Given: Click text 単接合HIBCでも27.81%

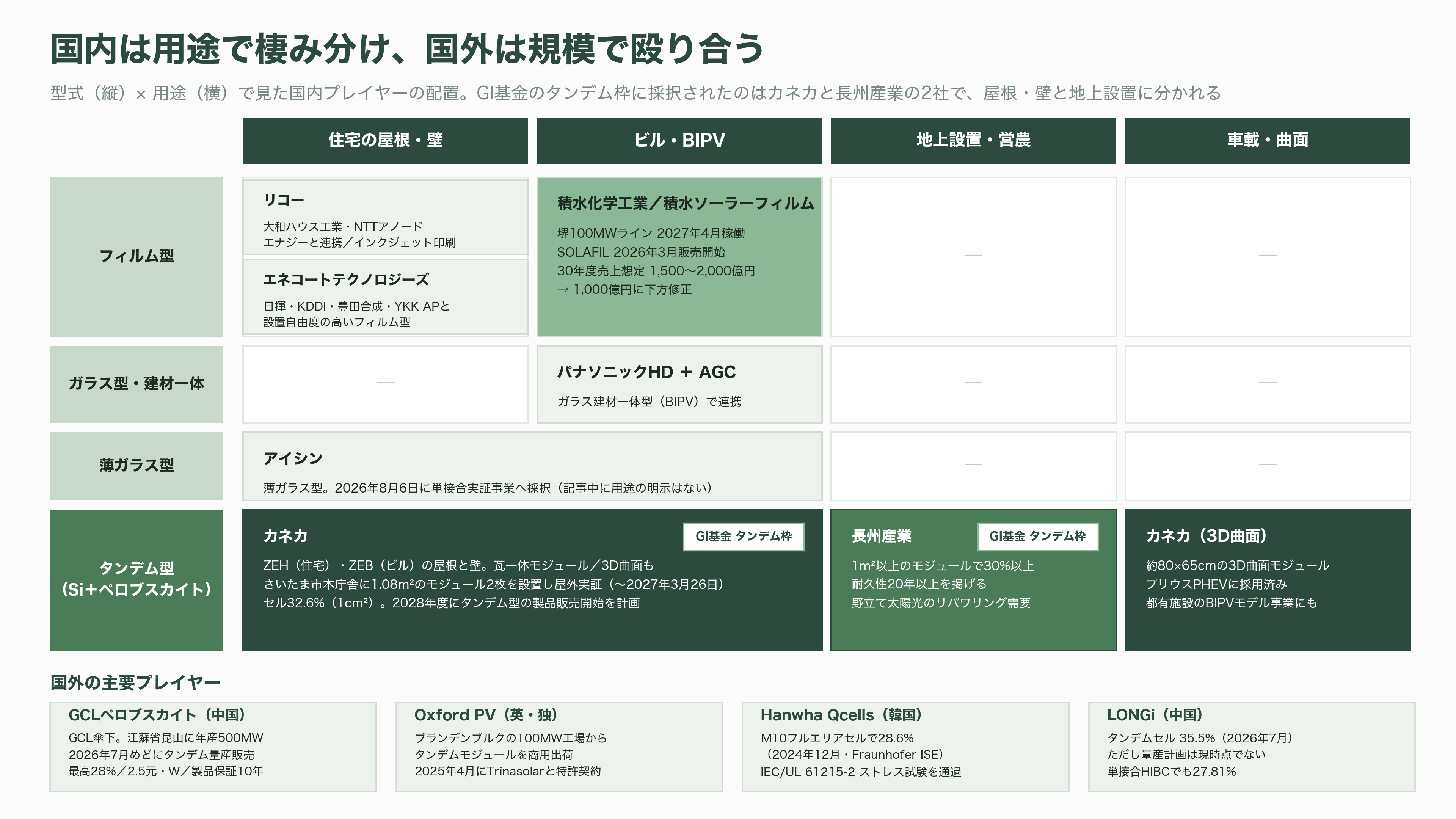Looking at the screenshot, I should (1171, 771).
